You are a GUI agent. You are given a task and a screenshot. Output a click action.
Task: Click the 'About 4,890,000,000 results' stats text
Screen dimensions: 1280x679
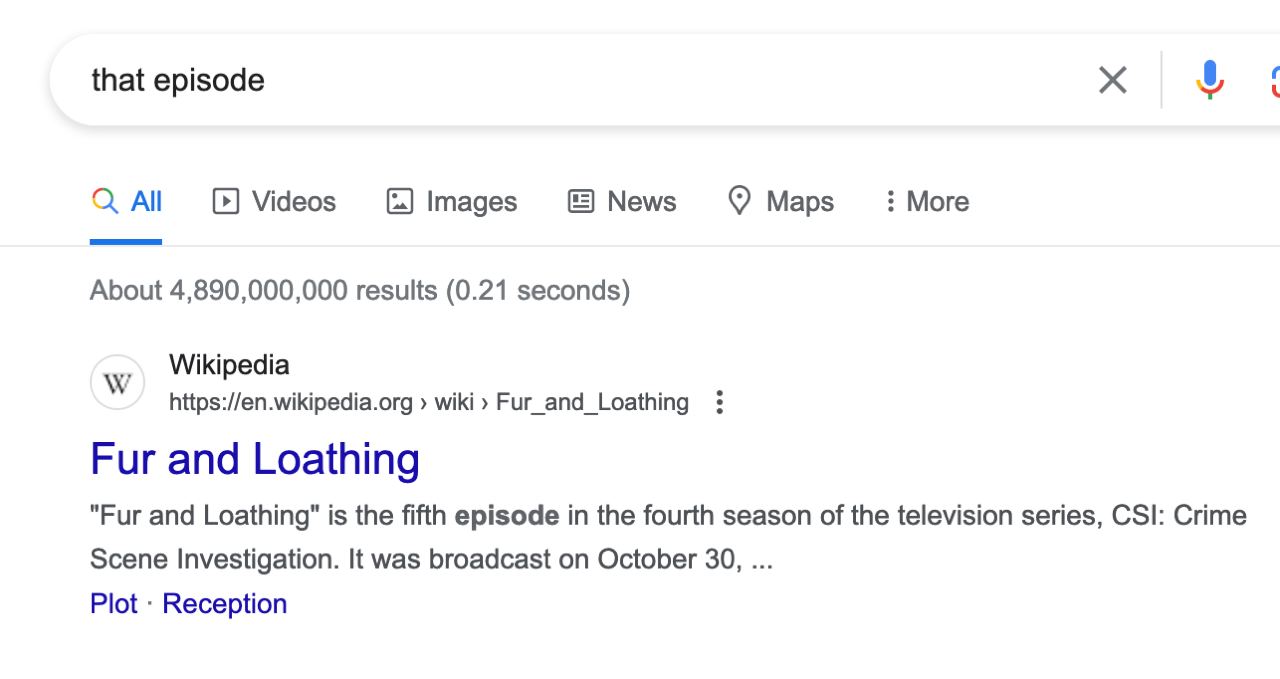[359, 291]
